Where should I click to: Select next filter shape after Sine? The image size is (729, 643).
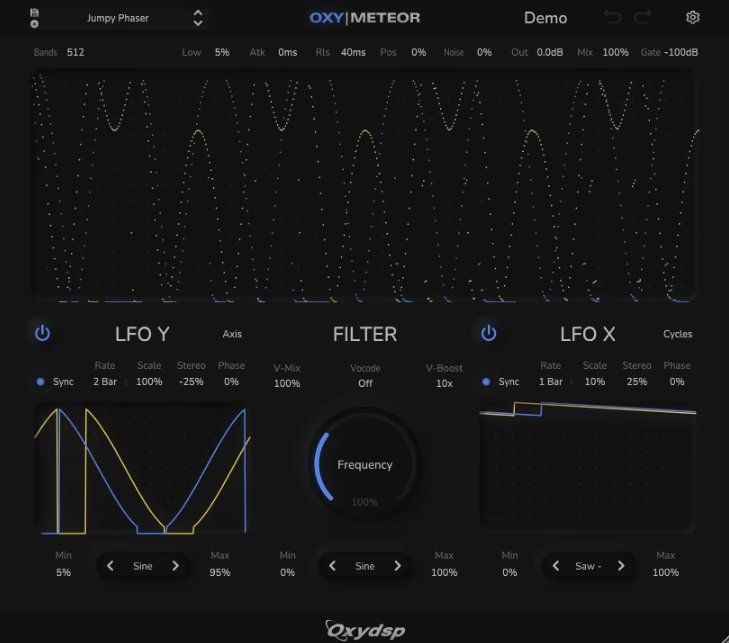pyautogui.click(x=397, y=566)
